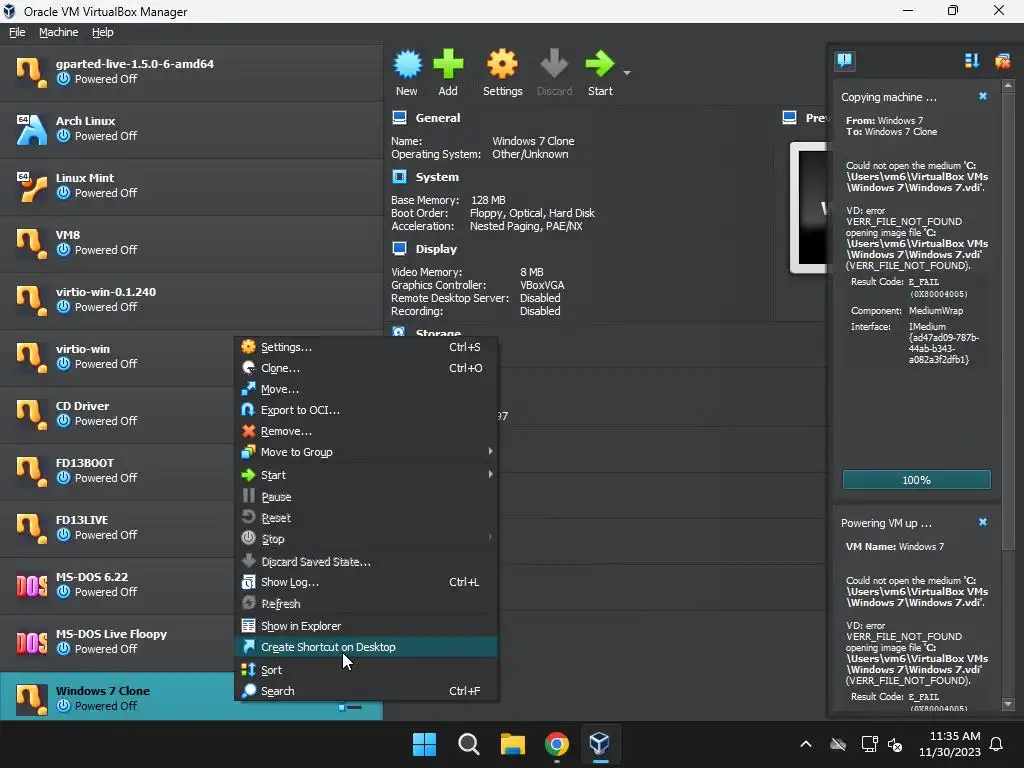Open machine tools menu on Windows 7 Clone
This screenshot has width=1024, height=768.
pyautogui.click(x=350, y=707)
